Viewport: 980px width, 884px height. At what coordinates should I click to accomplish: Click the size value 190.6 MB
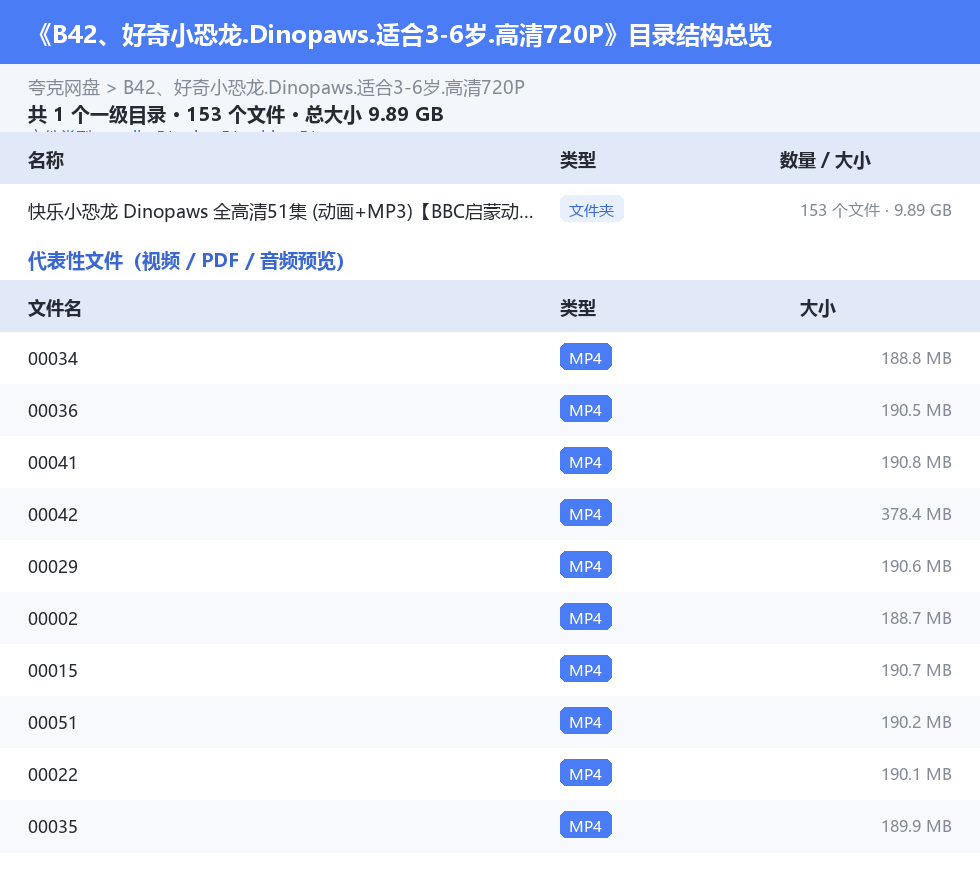[916, 566]
